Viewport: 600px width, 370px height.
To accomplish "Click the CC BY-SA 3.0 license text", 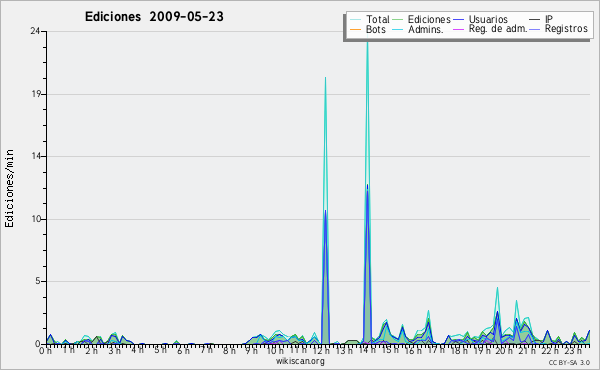I will [x=569, y=362].
